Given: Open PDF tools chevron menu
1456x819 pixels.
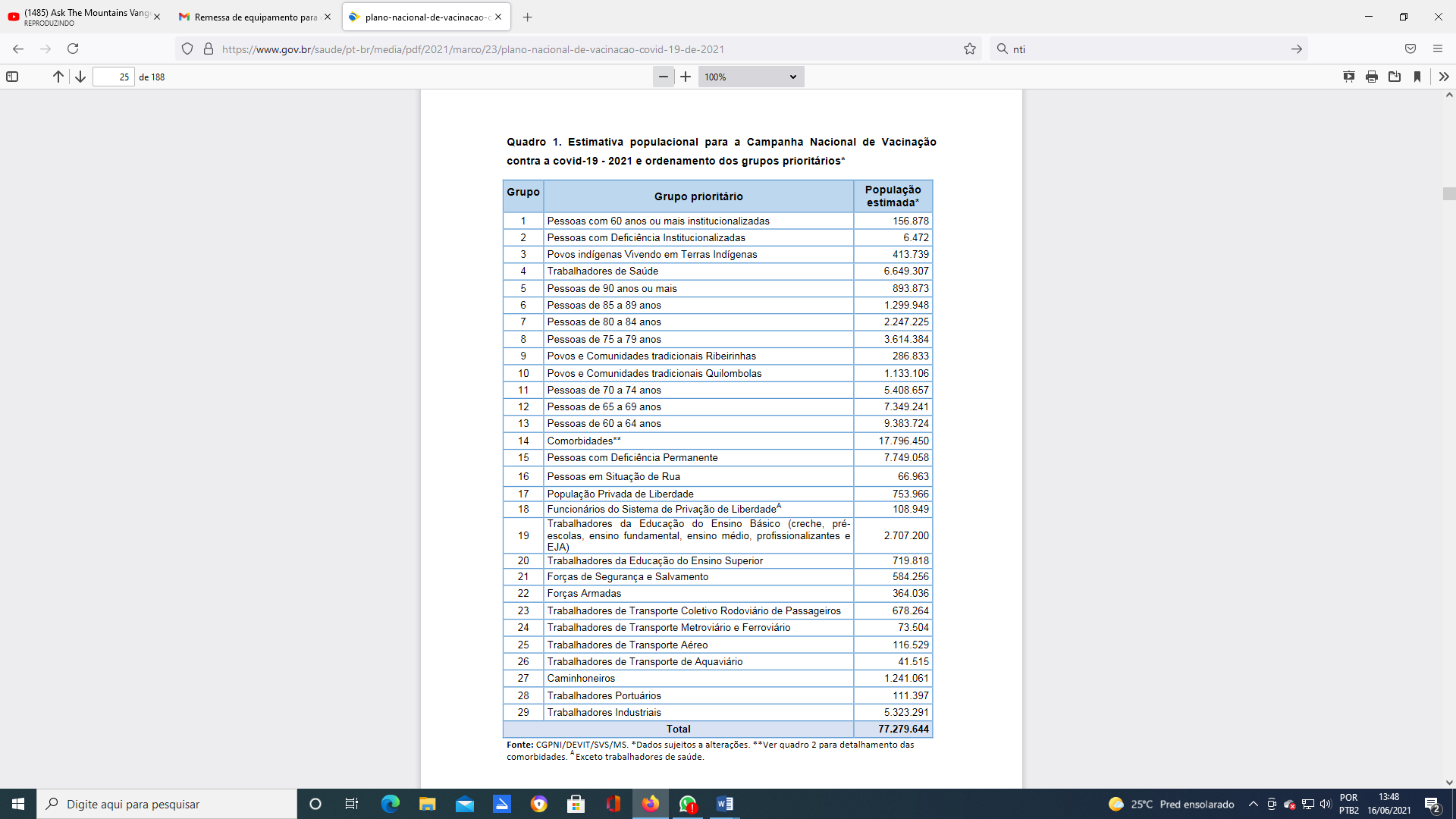Looking at the screenshot, I should point(1444,77).
